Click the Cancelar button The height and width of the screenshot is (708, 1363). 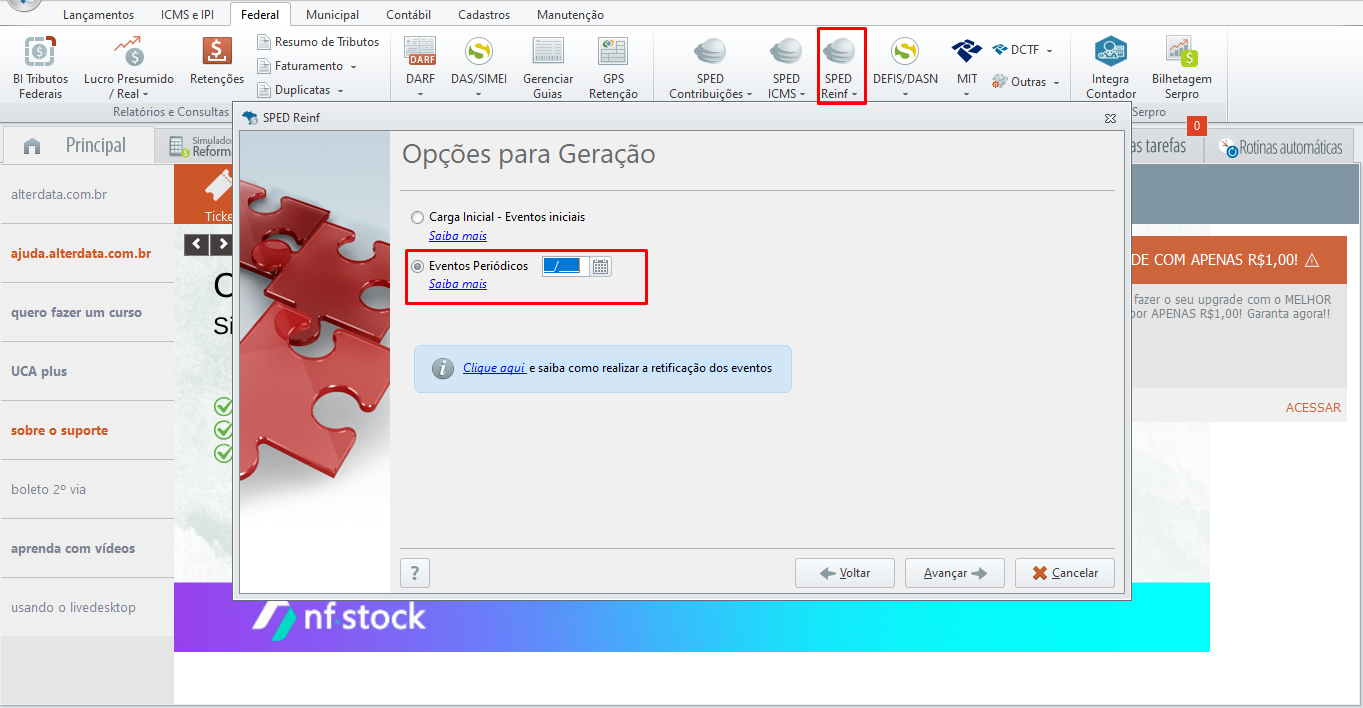(x=1065, y=573)
